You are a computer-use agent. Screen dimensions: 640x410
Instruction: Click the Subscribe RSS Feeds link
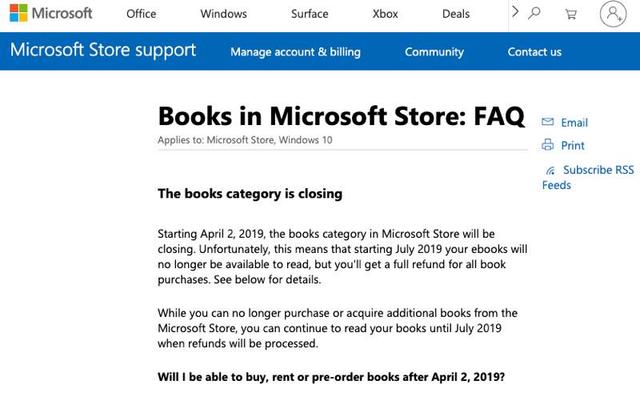click(596, 171)
